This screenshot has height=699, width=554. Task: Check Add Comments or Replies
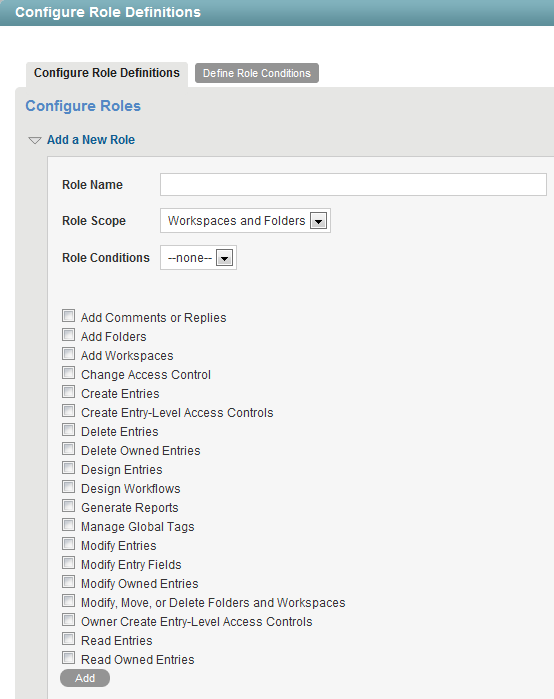pos(68,316)
